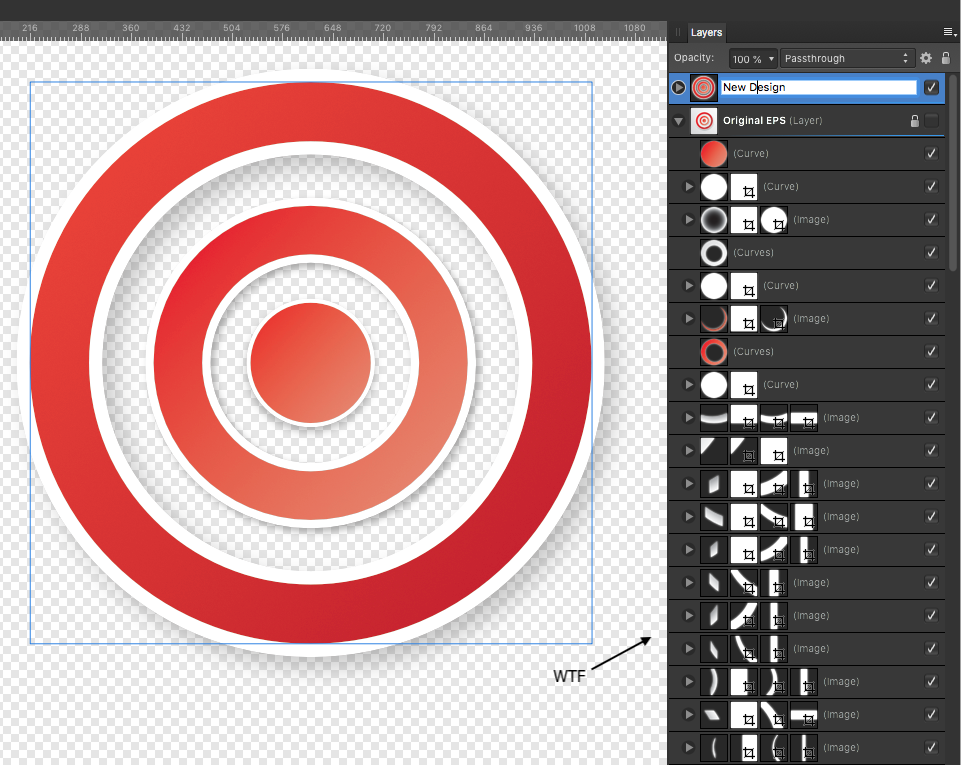Expand the (Curve) row below red gradient Curve

pyautogui.click(x=689, y=186)
